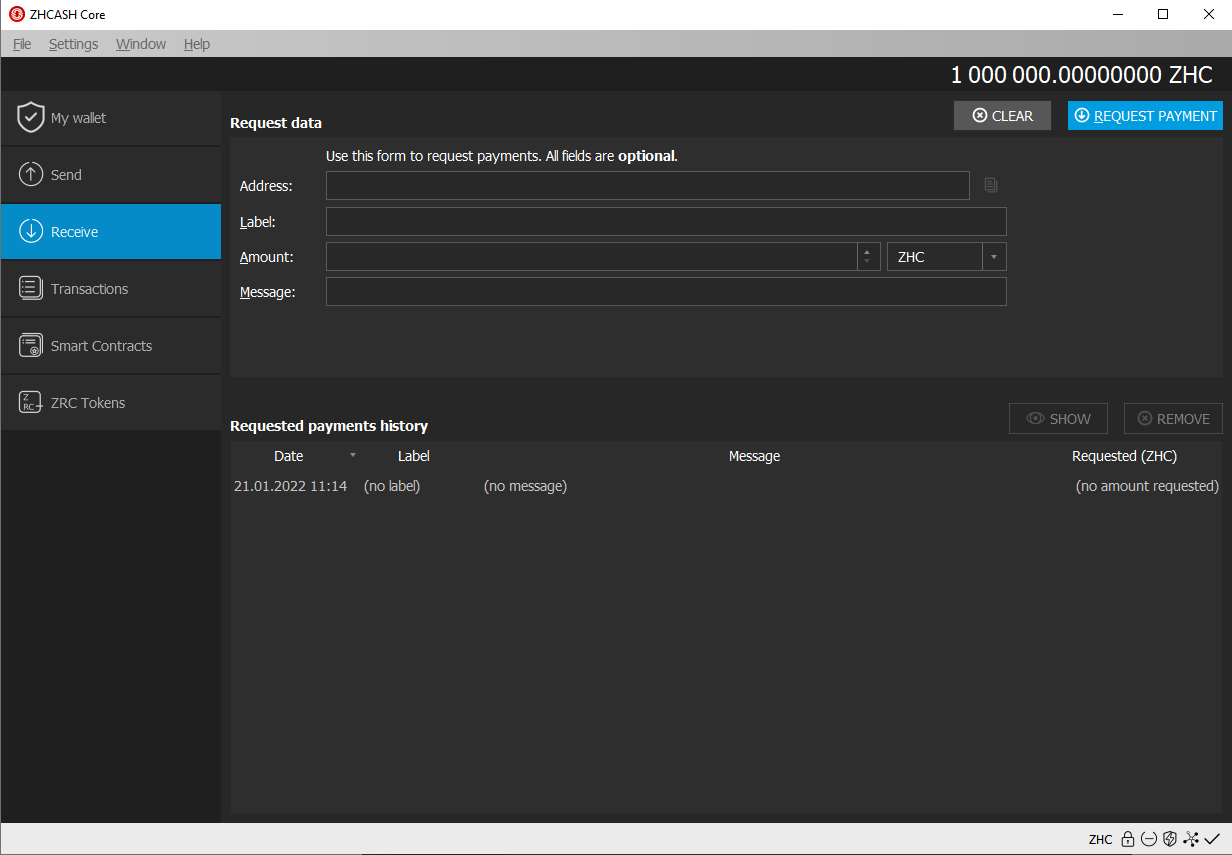Click the (no message) cell
The height and width of the screenshot is (855, 1232).
(525, 486)
